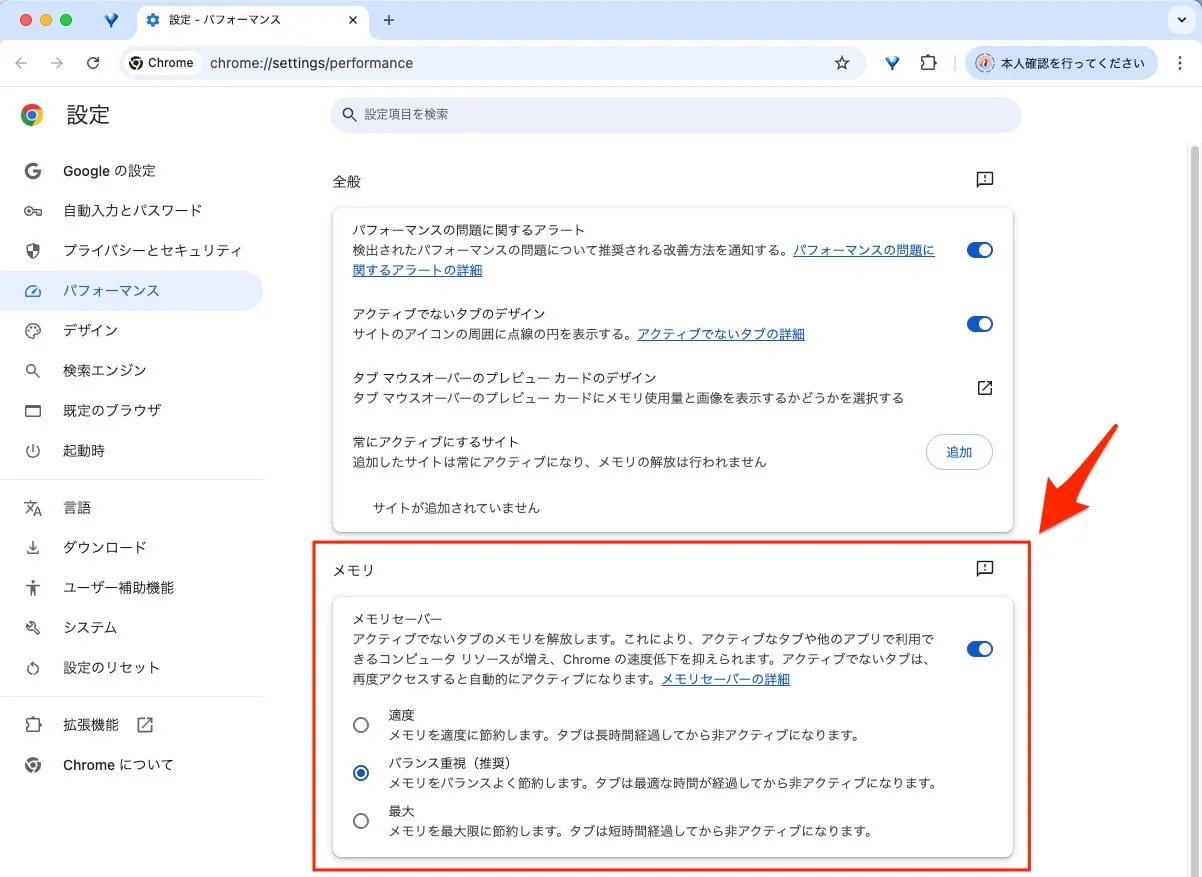Reload the page with the refresh icon

[93, 63]
